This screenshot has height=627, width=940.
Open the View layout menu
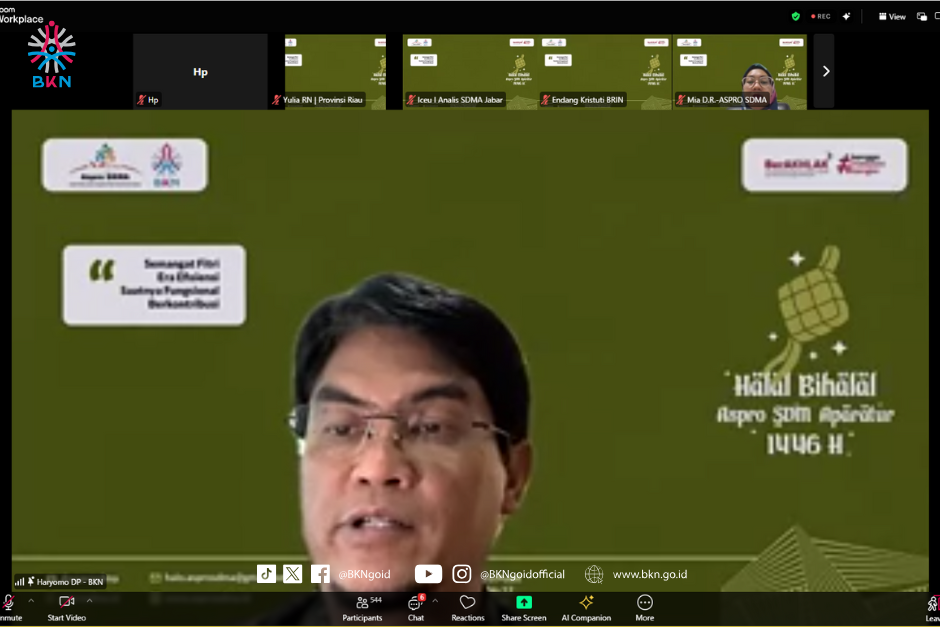click(892, 16)
